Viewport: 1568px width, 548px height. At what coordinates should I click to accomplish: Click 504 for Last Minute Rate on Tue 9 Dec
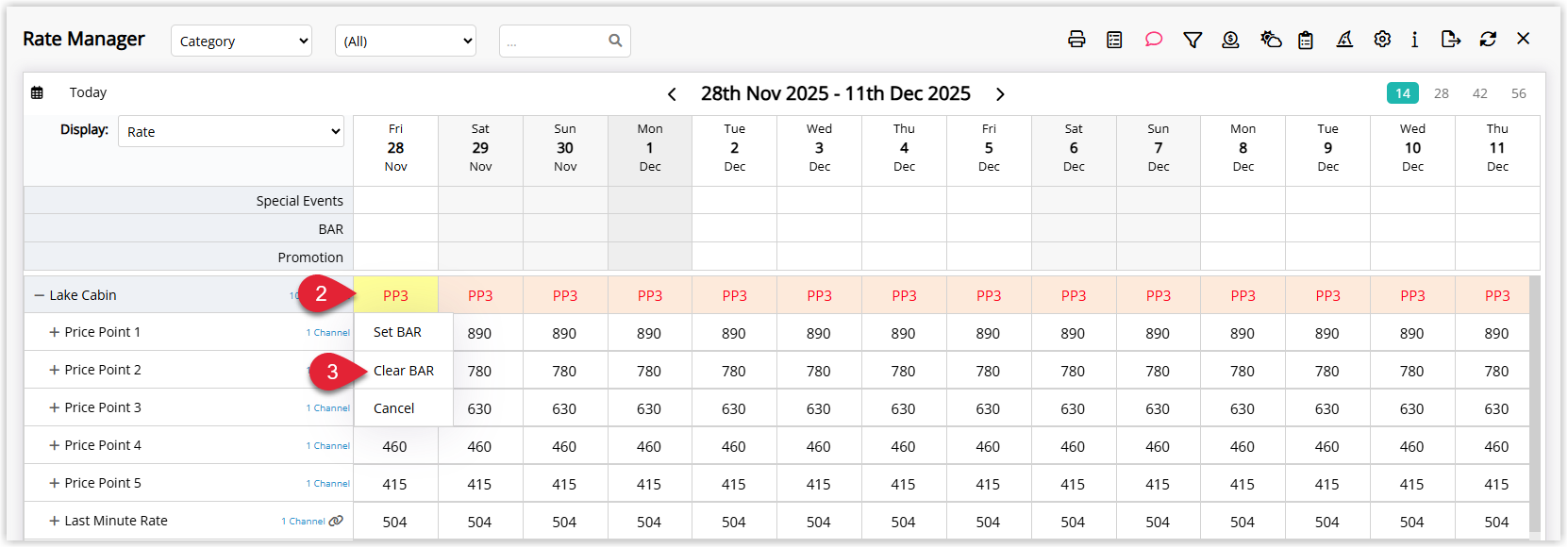point(1327,522)
